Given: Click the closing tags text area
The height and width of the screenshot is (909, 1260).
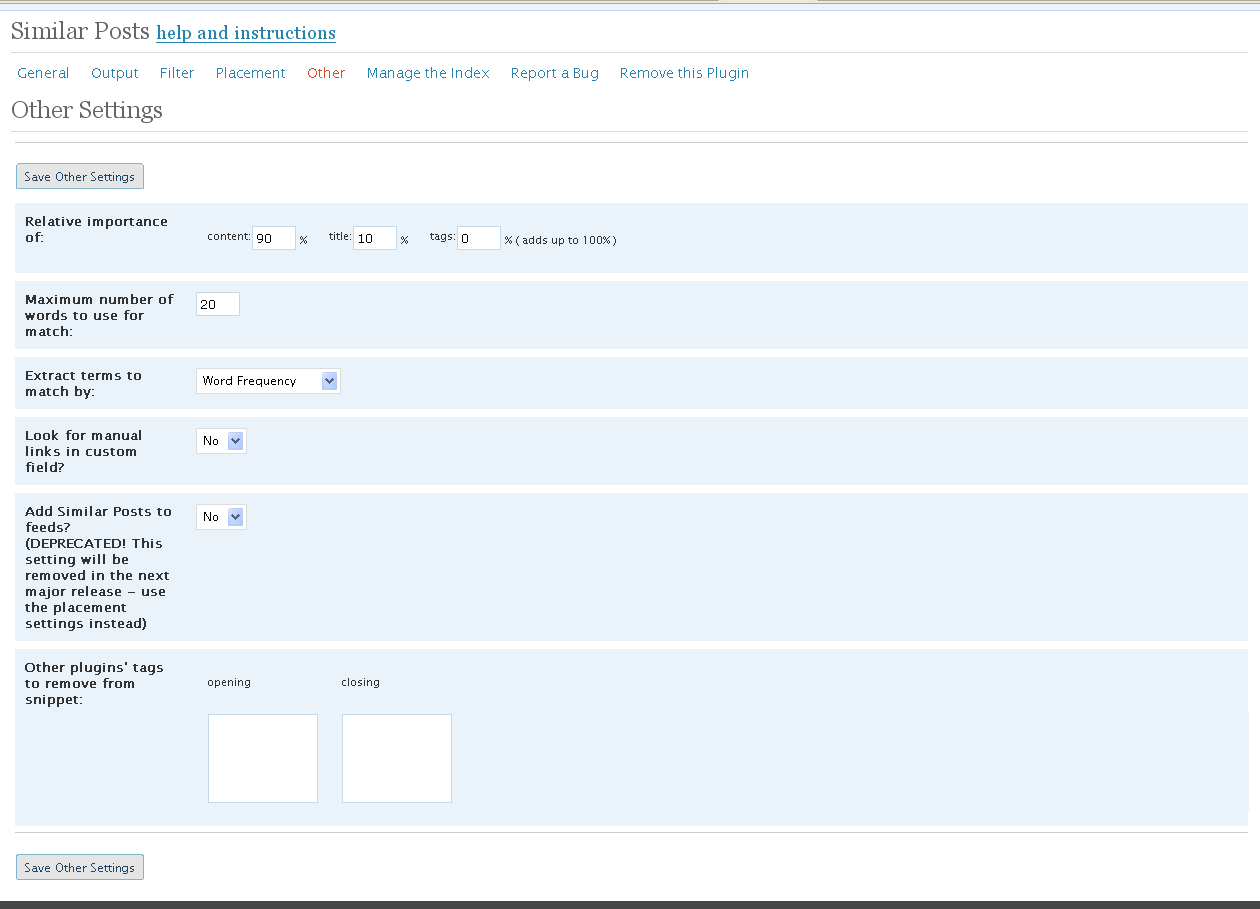Looking at the screenshot, I should (x=397, y=758).
